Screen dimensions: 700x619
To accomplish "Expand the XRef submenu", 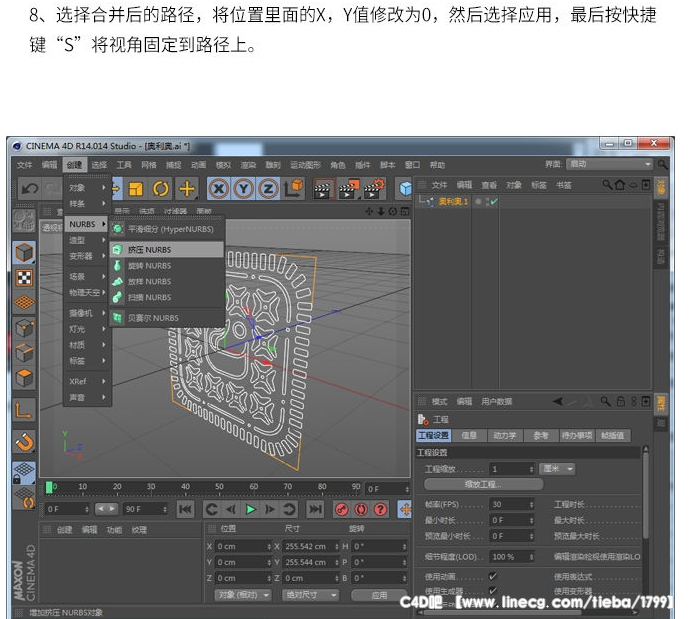I will (x=88, y=382).
